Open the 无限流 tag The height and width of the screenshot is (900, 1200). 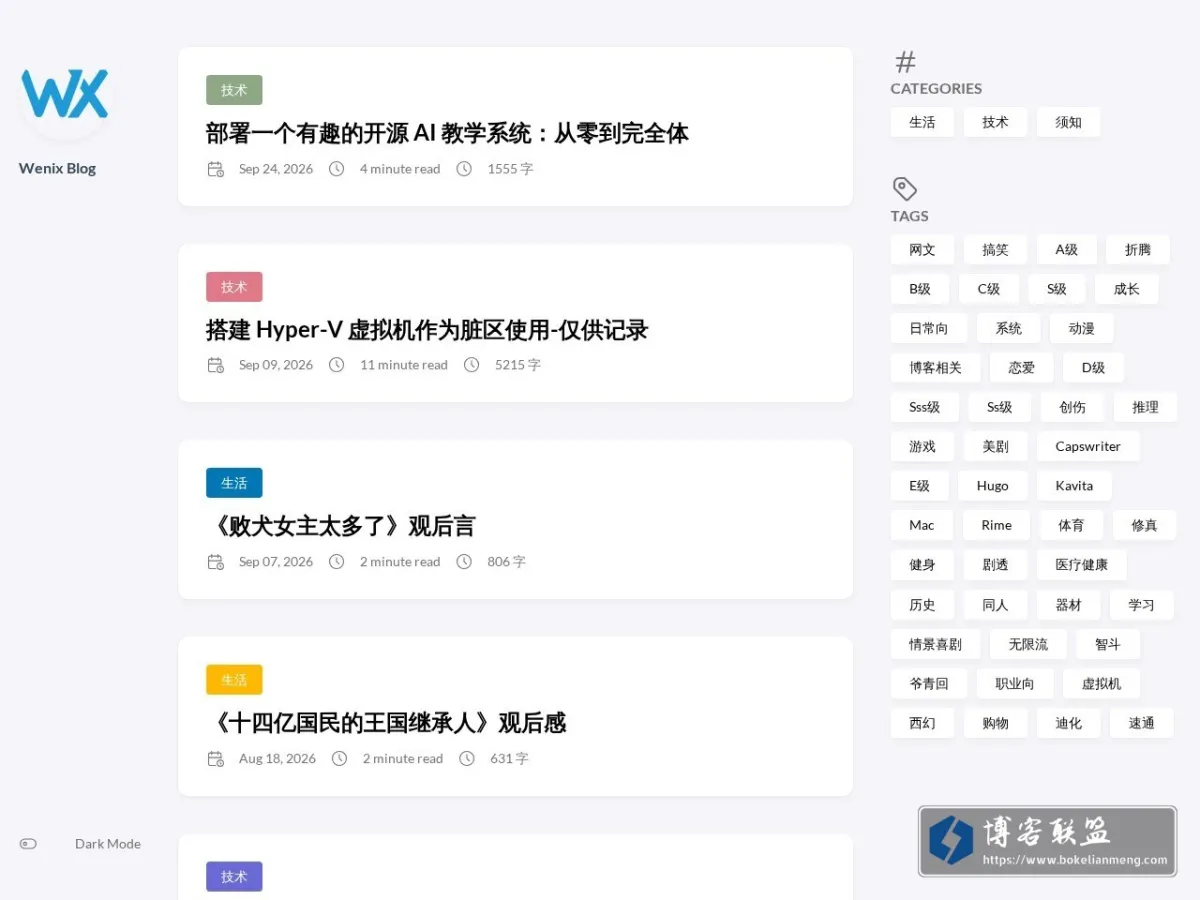(1028, 644)
